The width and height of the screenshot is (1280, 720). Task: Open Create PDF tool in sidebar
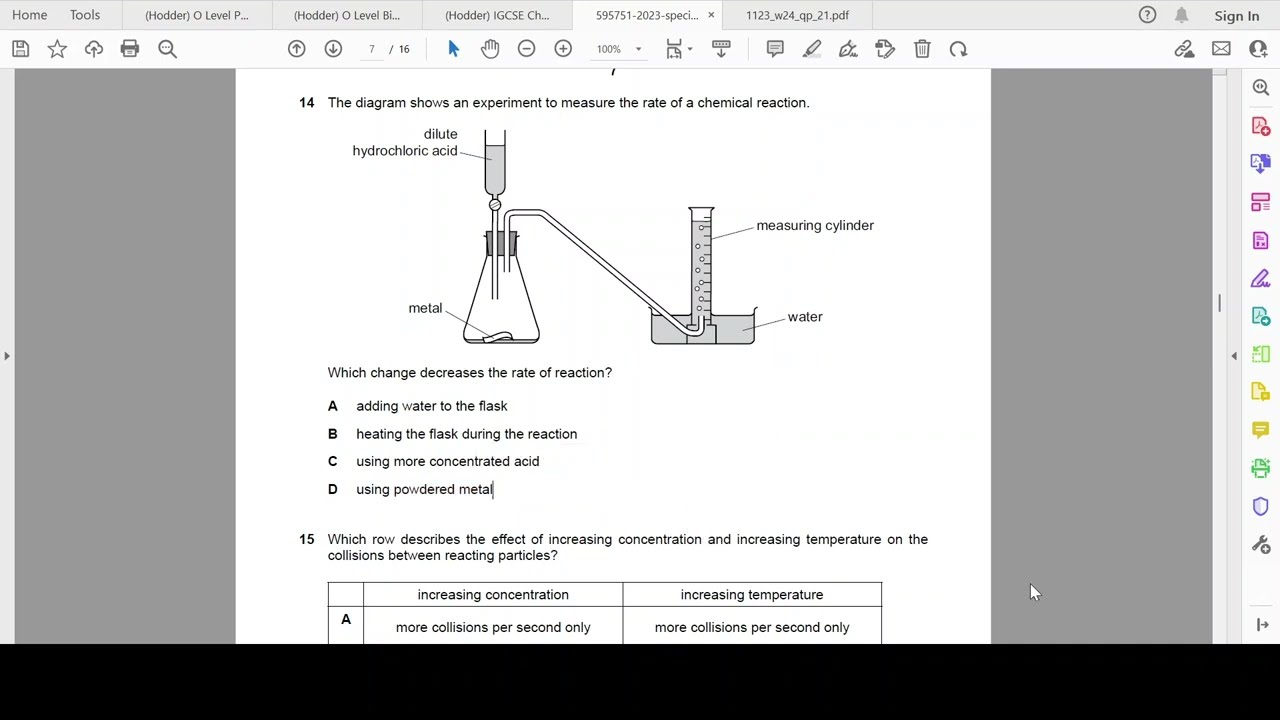1261,126
